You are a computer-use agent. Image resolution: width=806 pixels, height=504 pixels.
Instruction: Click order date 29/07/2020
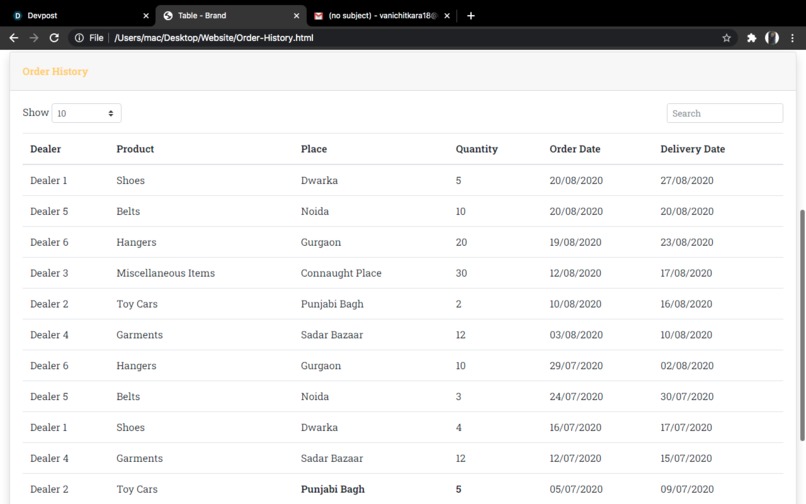(576, 366)
